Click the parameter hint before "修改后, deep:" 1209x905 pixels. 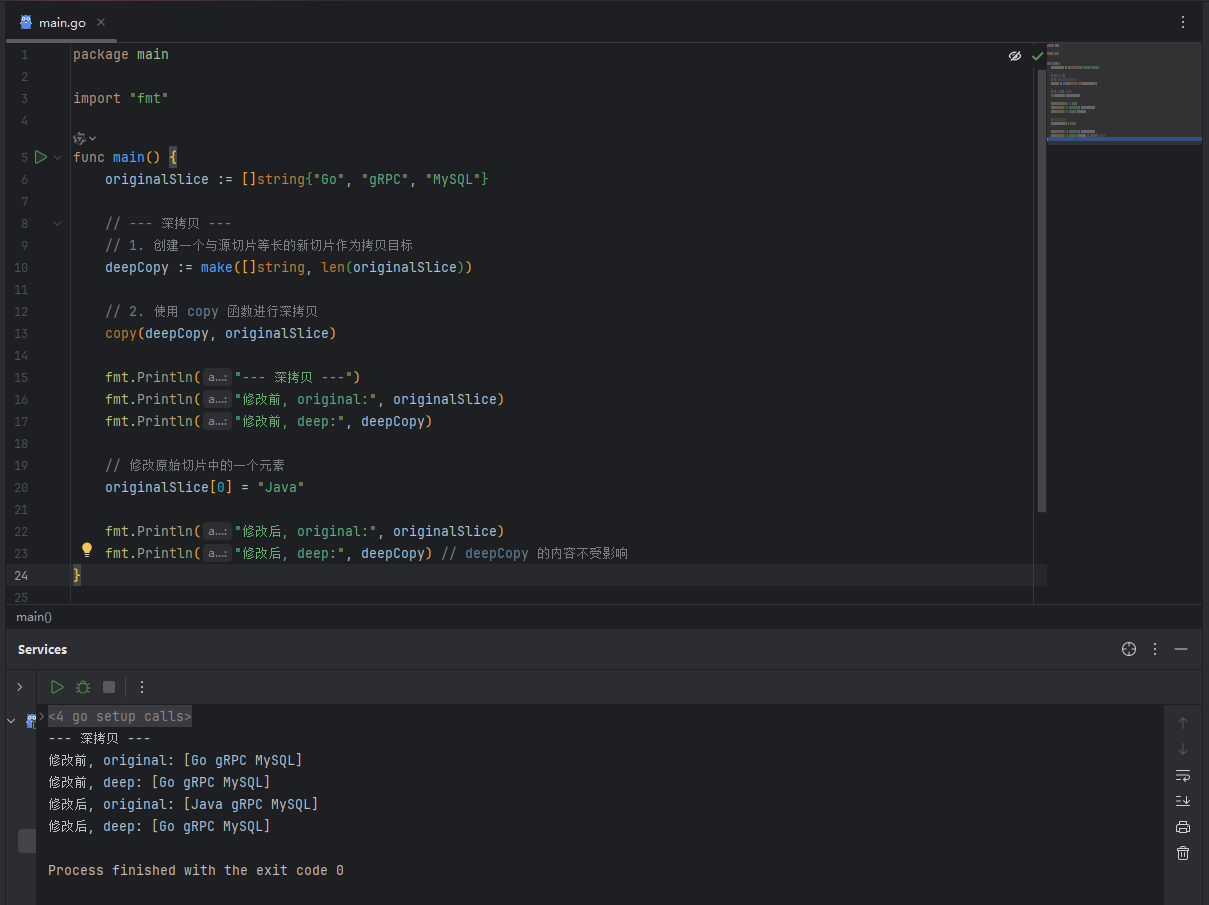click(218, 553)
